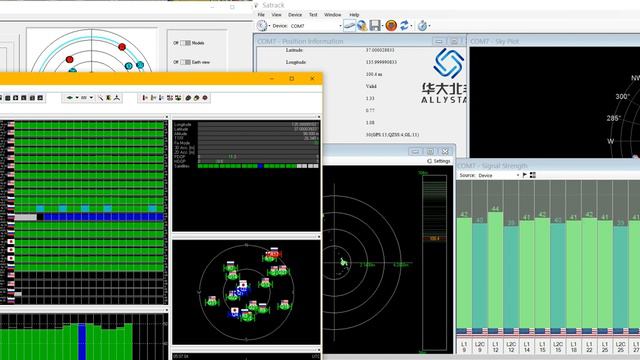The width and height of the screenshot is (640, 360).
Task: Select the Valid fix status text
Action: (x=371, y=86)
